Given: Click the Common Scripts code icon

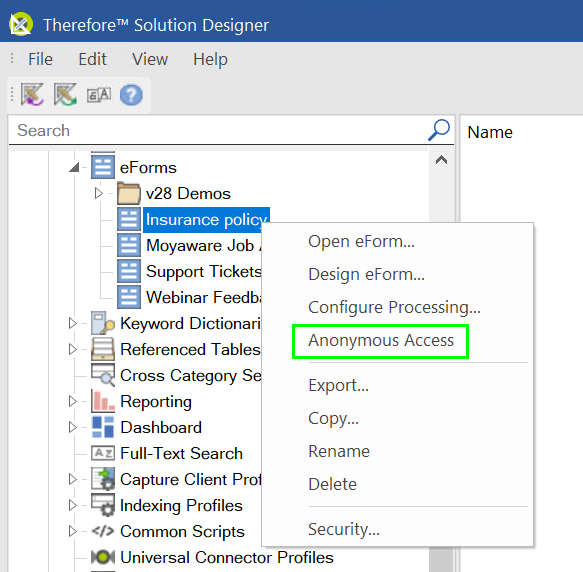Looking at the screenshot, I should click(103, 531).
